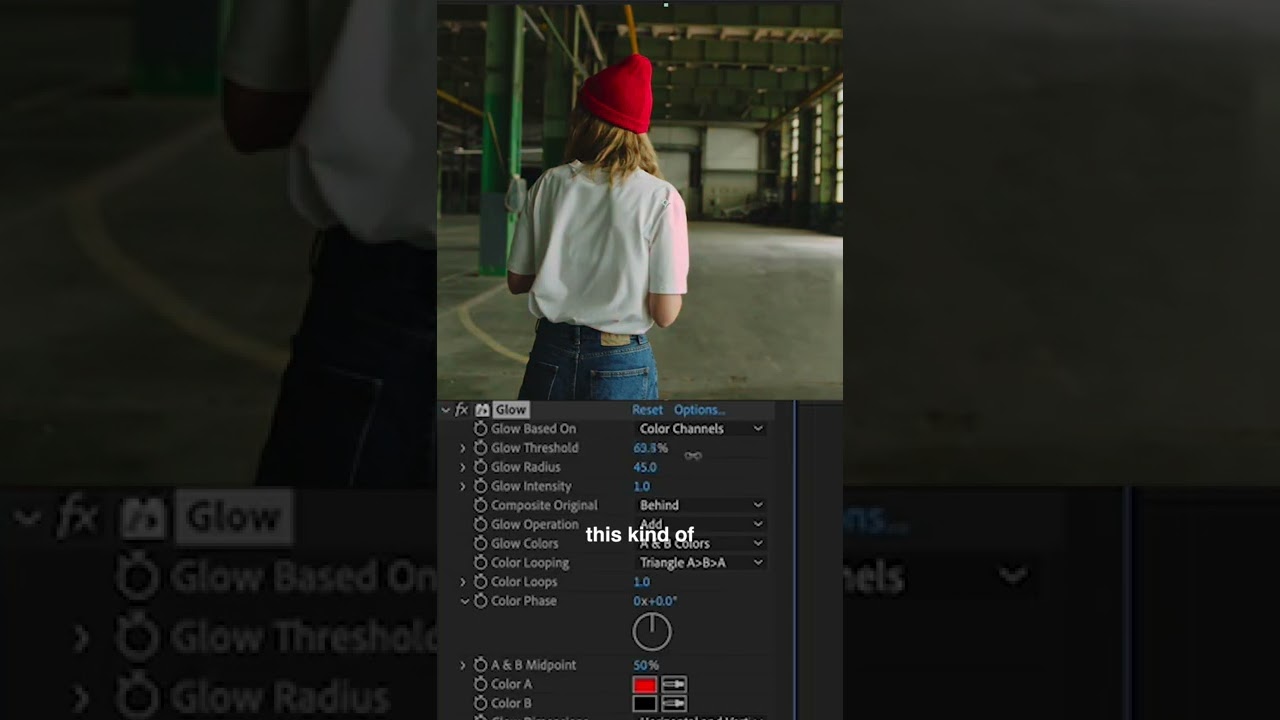1280x720 pixels.
Task: Open the Glow effect Options
Action: (x=699, y=410)
